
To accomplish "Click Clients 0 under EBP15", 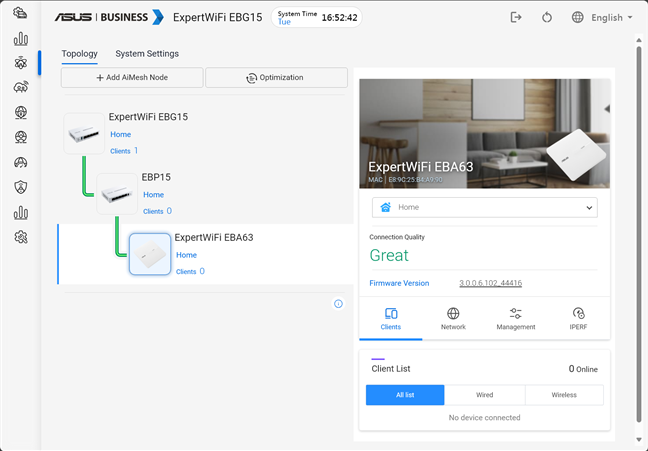I will pyautogui.click(x=157, y=211).
